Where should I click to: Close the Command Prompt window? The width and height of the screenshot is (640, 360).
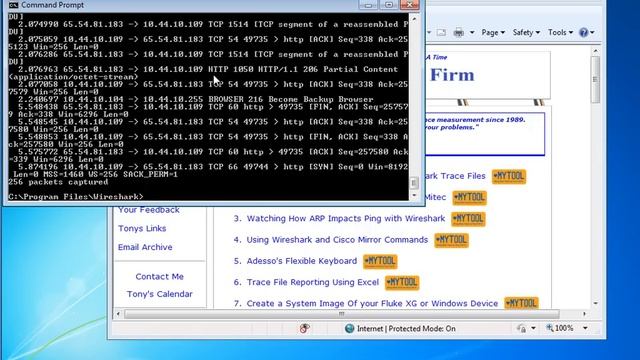tap(409, 5)
